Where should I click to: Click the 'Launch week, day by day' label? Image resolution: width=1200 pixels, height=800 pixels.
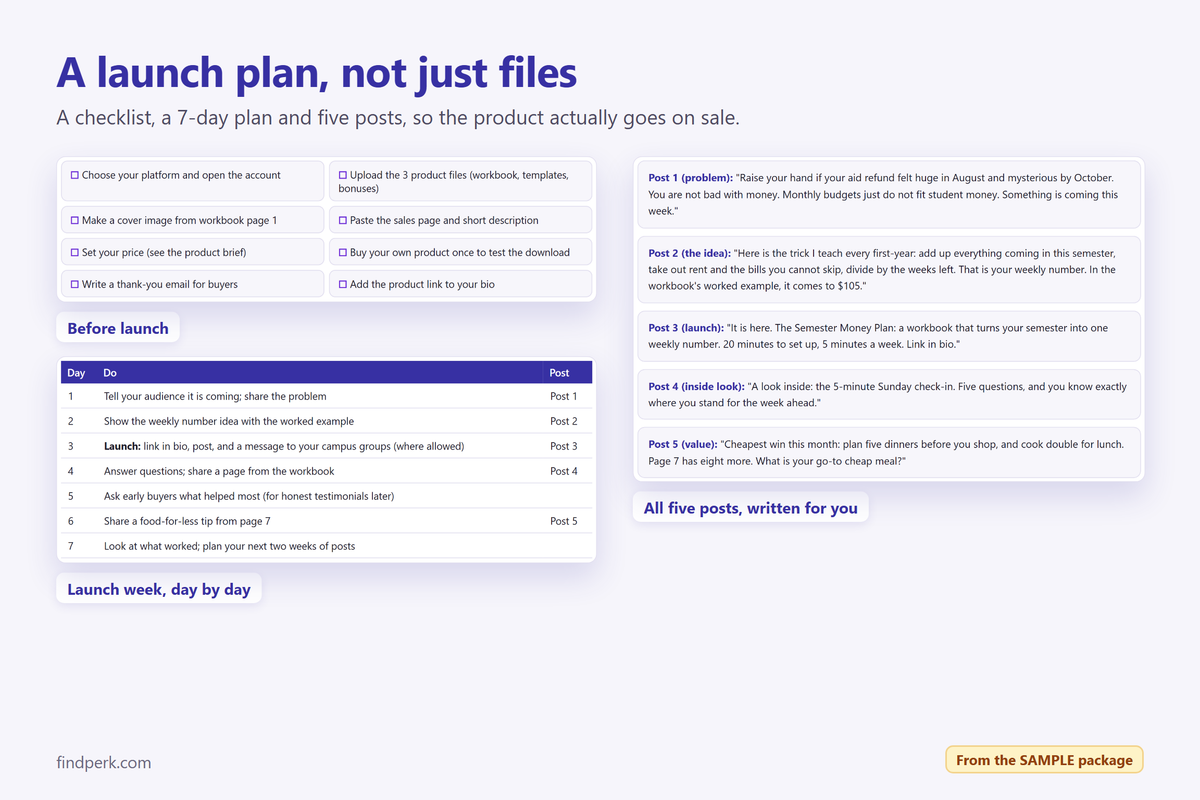pyautogui.click(x=159, y=589)
